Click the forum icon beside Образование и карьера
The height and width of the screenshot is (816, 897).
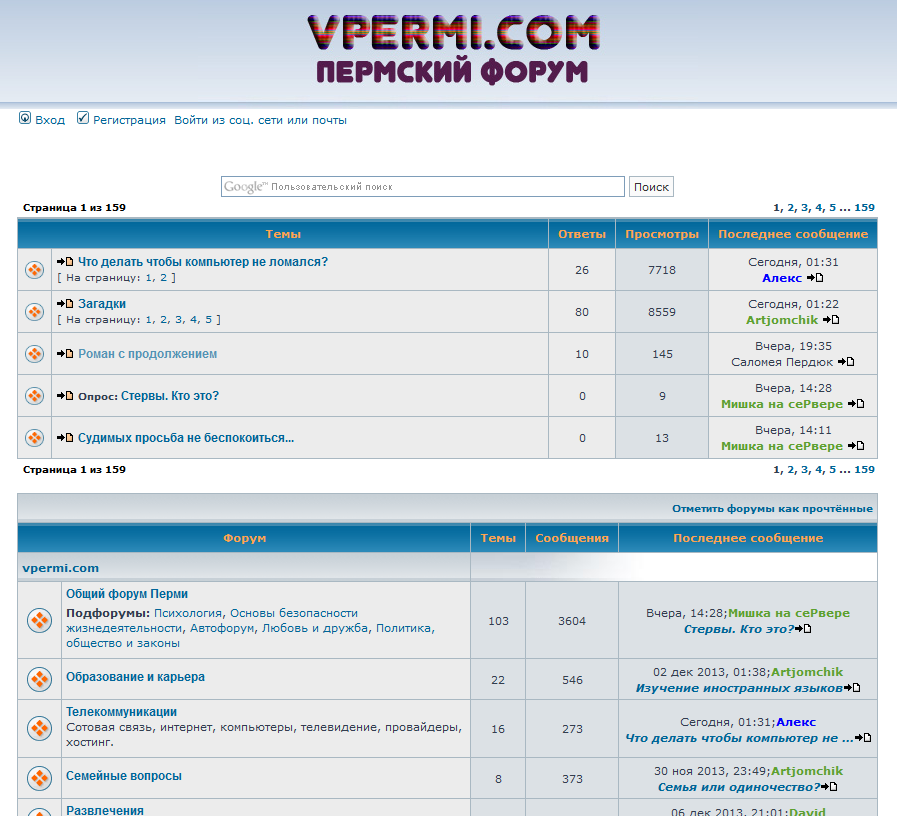click(x=40, y=679)
